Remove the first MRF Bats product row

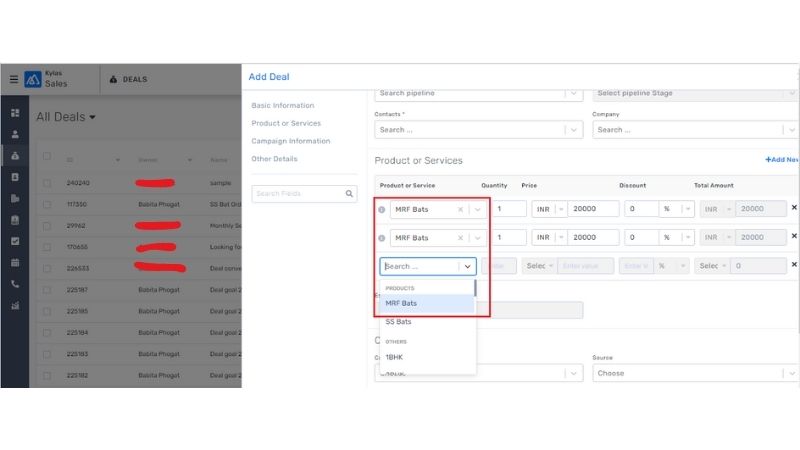tap(794, 208)
